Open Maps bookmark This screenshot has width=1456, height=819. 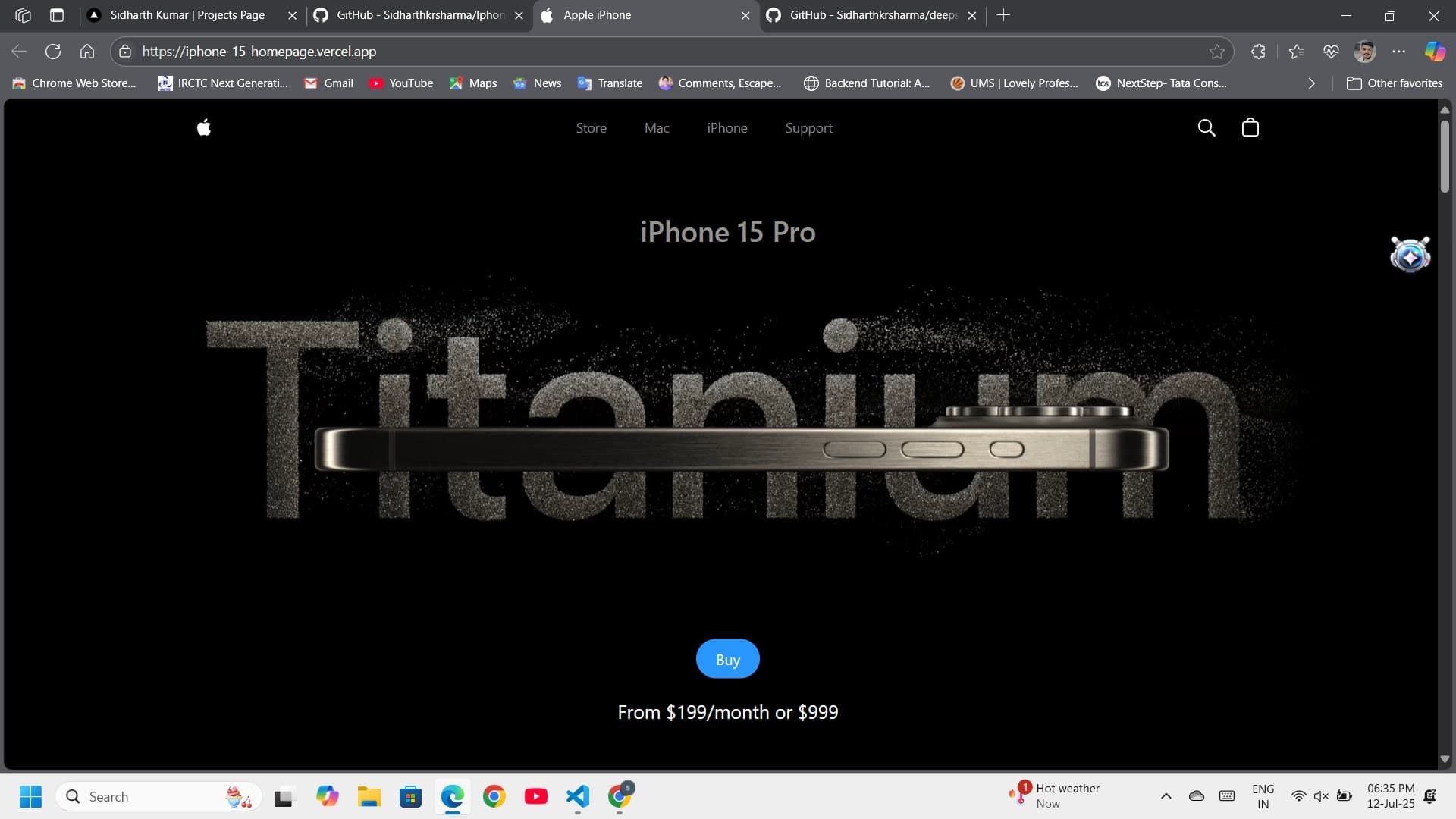click(x=472, y=83)
